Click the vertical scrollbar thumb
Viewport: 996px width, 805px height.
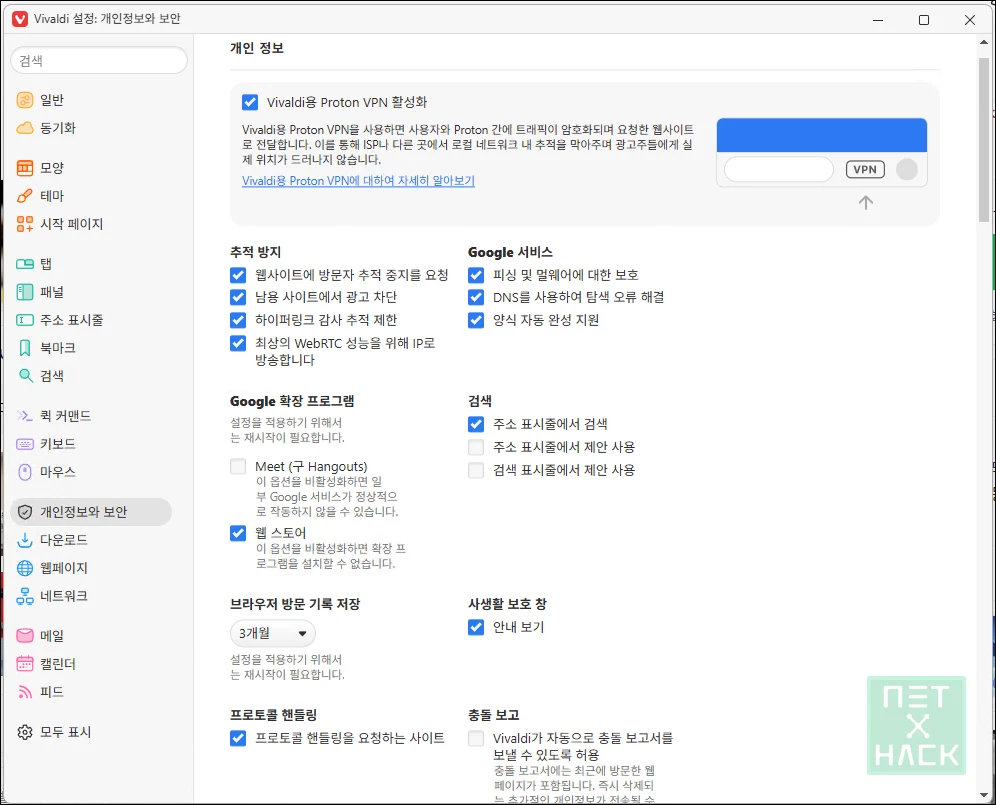click(984, 139)
